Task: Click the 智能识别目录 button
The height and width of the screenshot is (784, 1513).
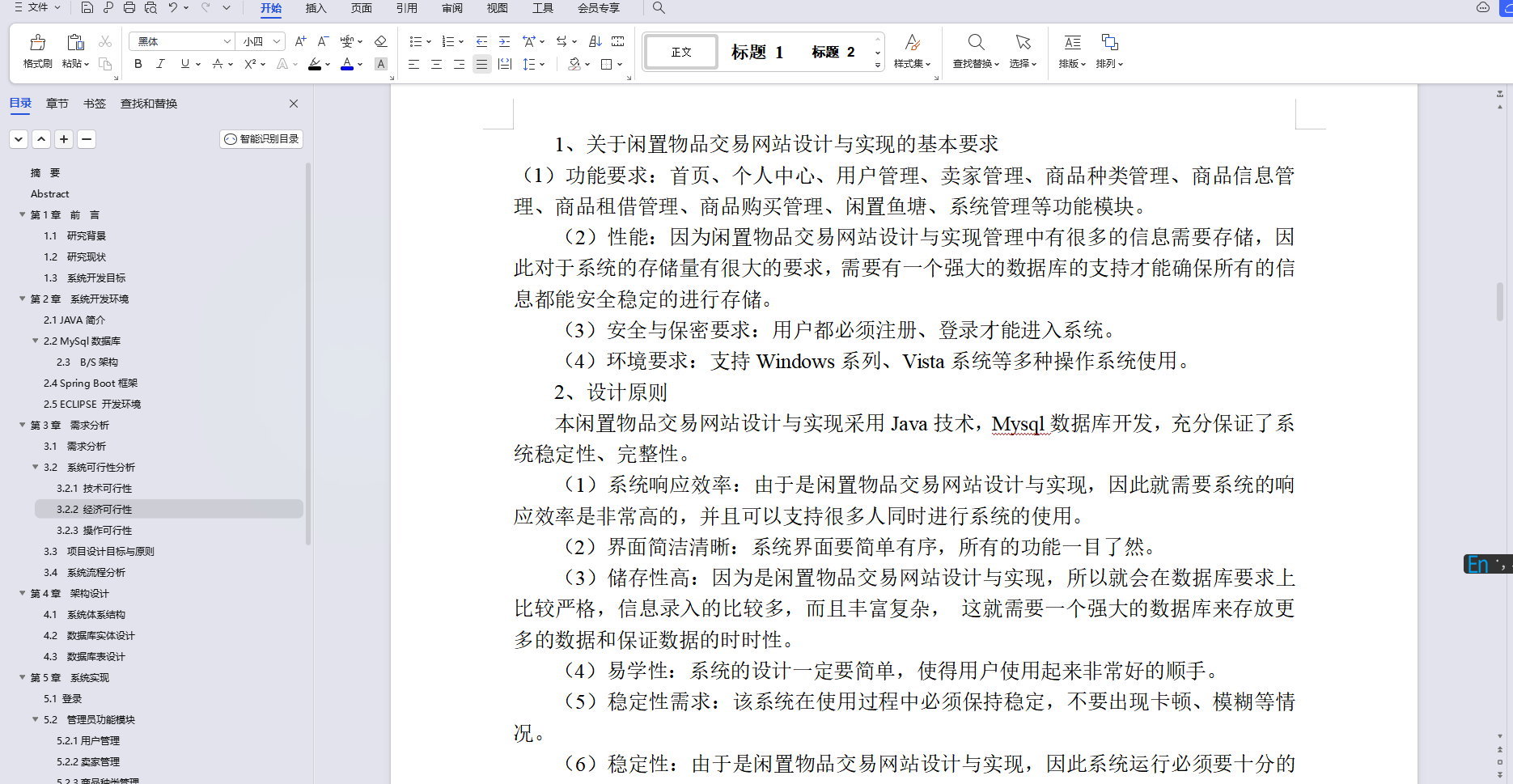Action: tap(261, 139)
